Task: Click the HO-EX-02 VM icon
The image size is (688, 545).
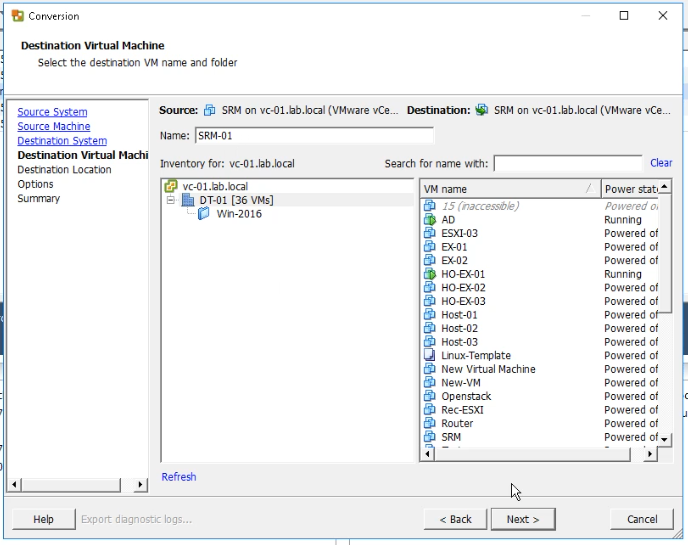Action: click(x=430, y=287)
